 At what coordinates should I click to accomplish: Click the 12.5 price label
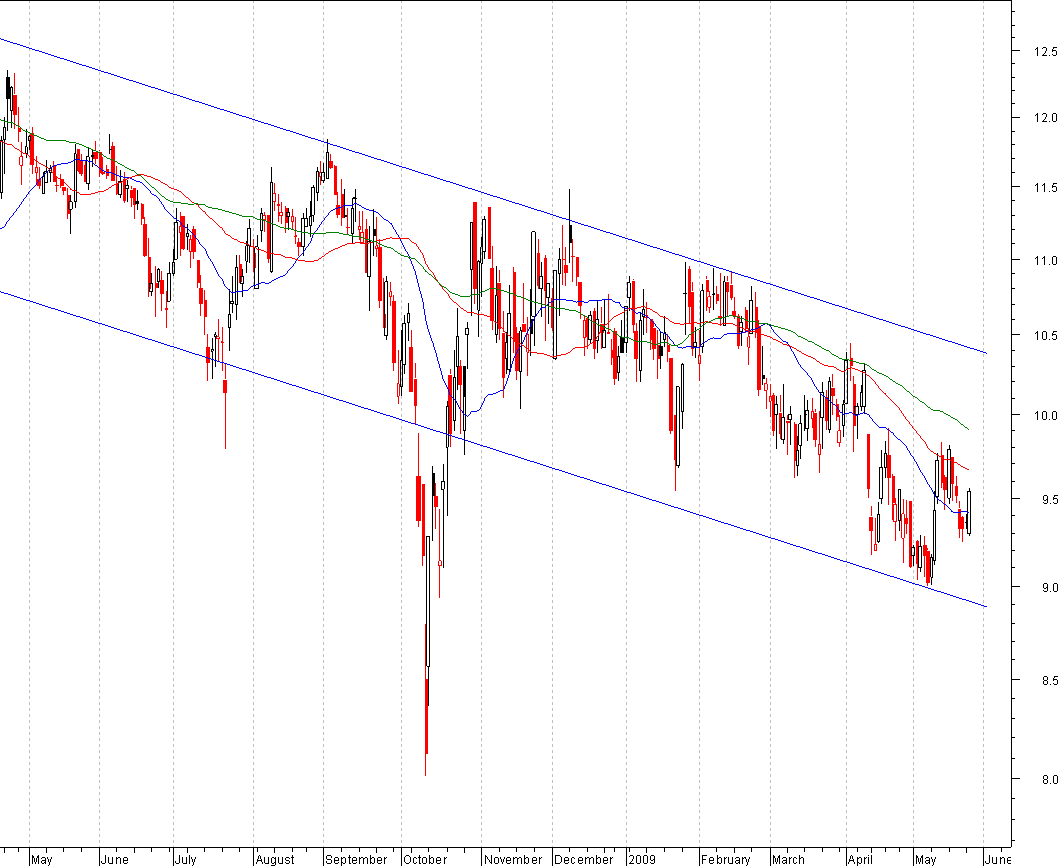[x=1046, y=51]
